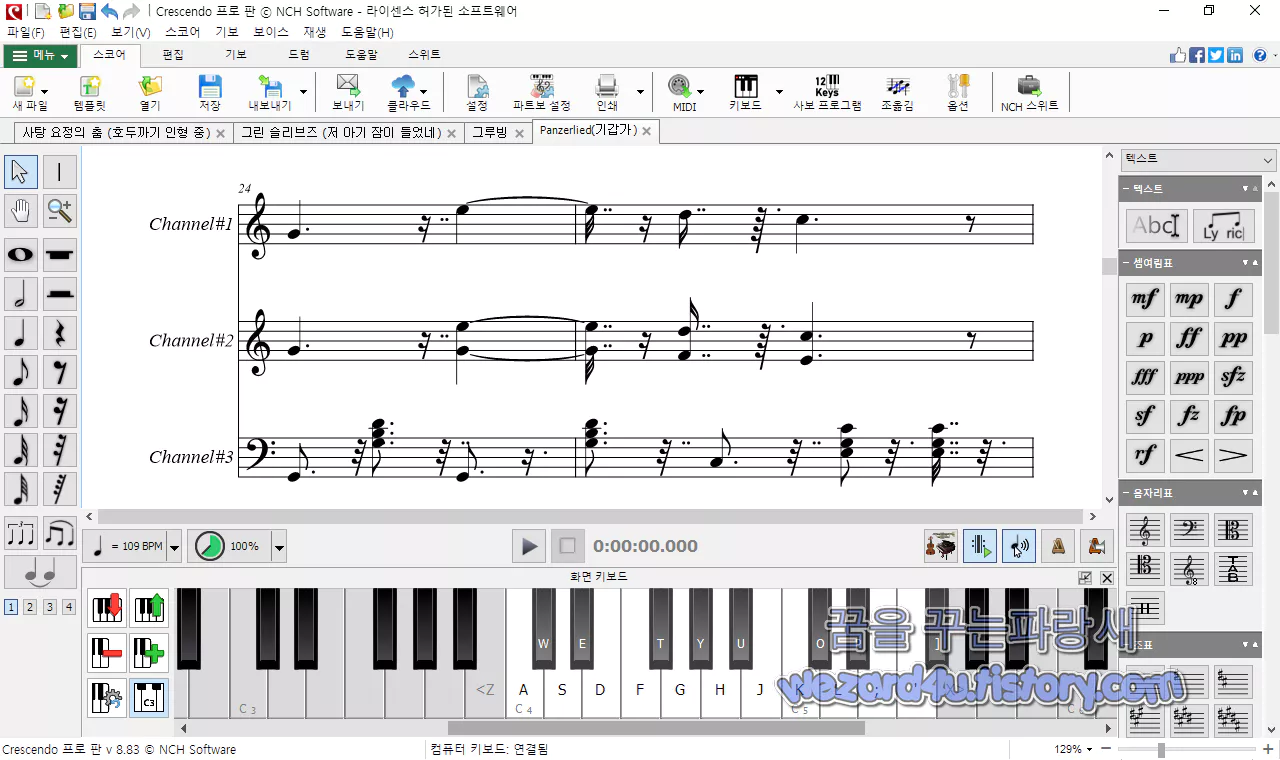
Task: Insert a crescendo hairpin
Action: tap(1189, 455)
